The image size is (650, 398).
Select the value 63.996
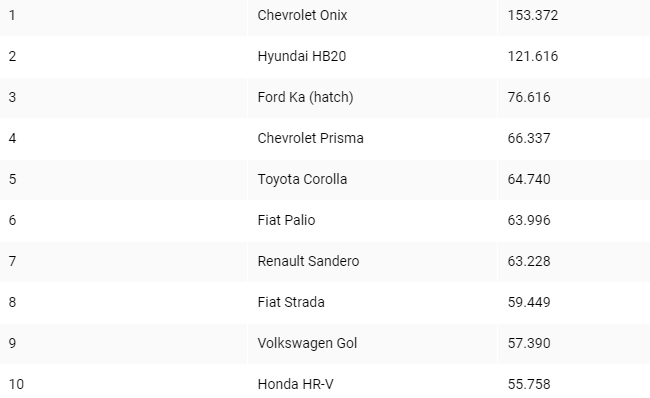[x=529, y=220]
